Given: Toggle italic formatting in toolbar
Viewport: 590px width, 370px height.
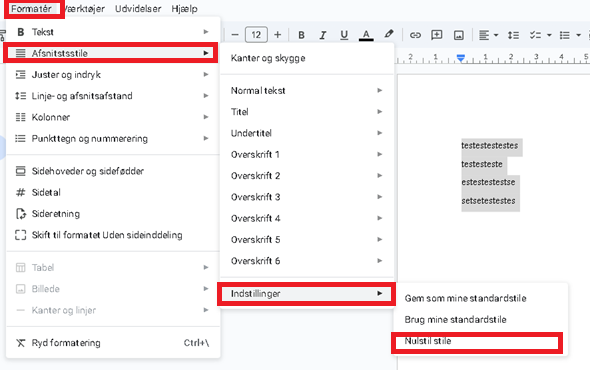Looking at the screenshot, I should coord(322,35).
